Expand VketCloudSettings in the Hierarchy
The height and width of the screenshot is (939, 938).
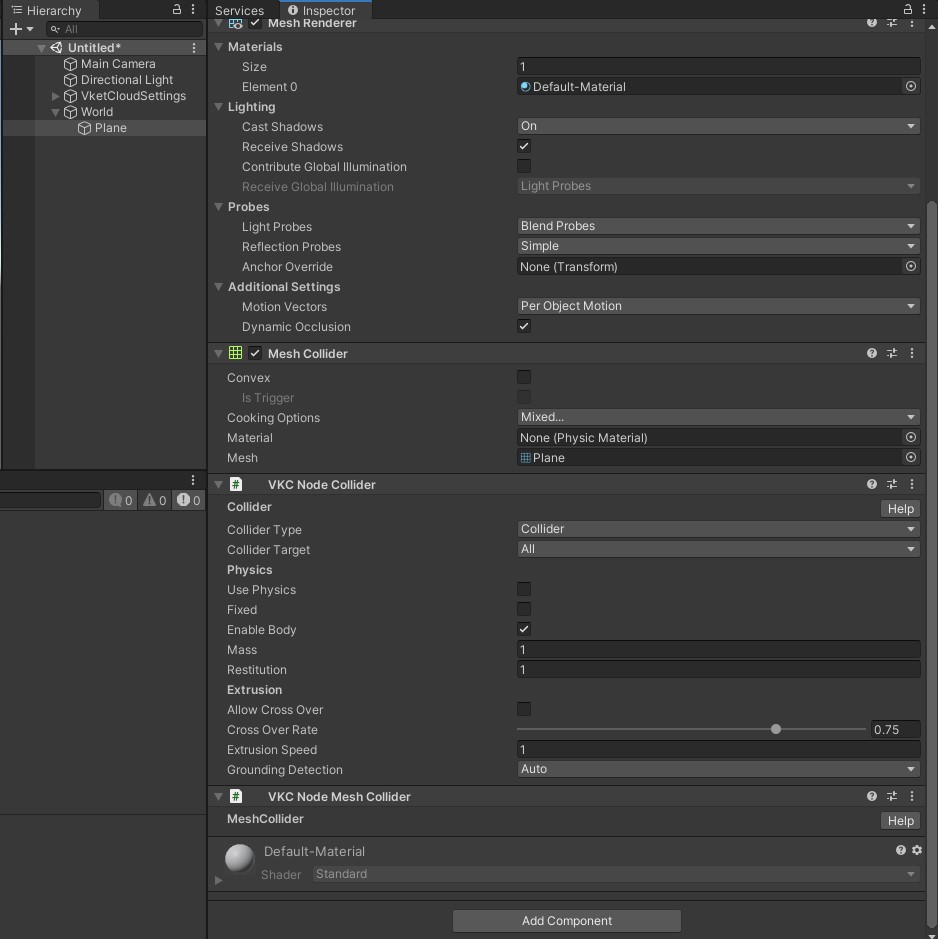click(x=56, y=96)
